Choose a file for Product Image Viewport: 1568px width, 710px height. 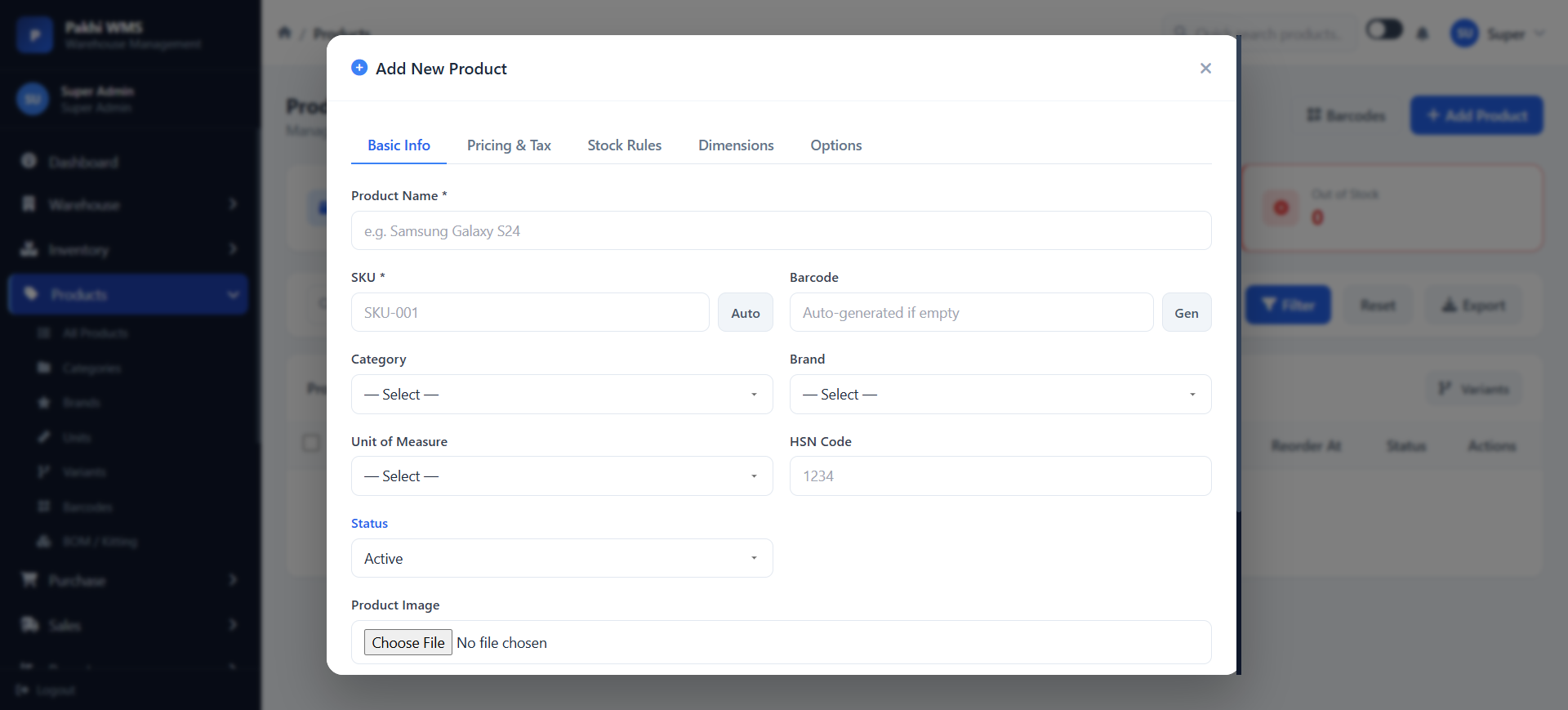(408, 642)
